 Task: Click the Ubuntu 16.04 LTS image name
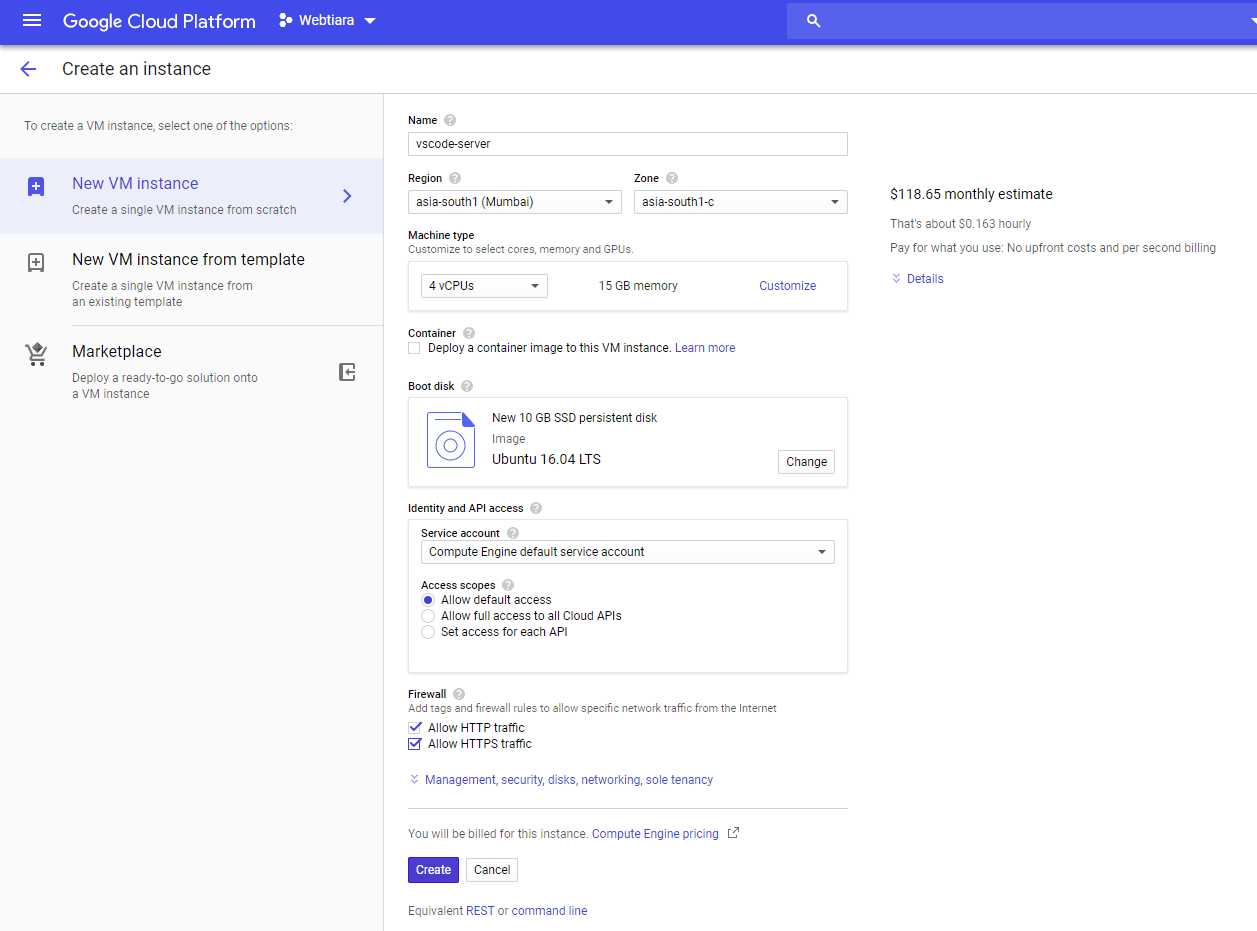(x=546, y=460)
